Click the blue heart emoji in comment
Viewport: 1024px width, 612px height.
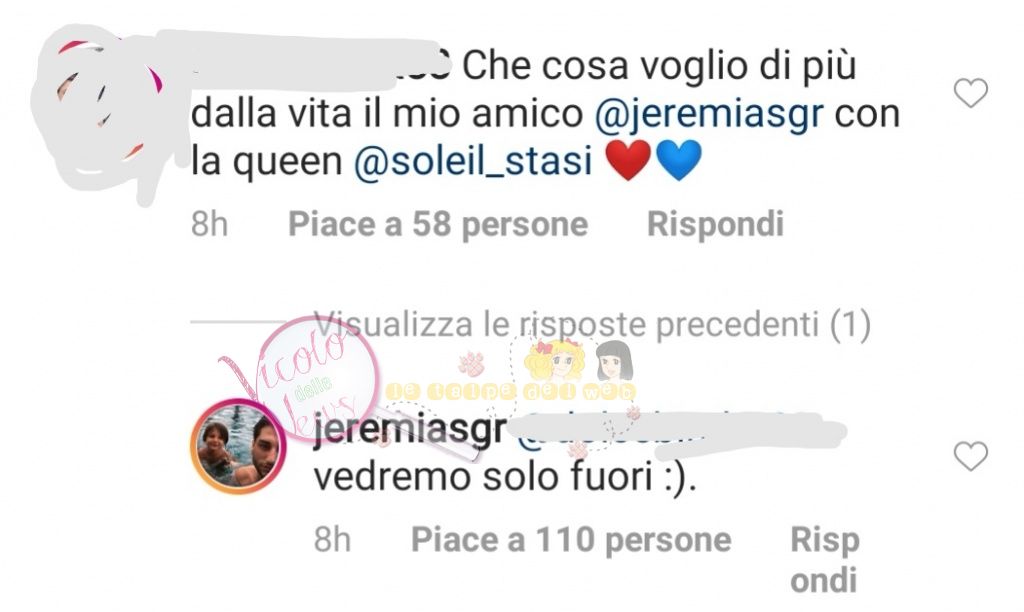point(678,161)
